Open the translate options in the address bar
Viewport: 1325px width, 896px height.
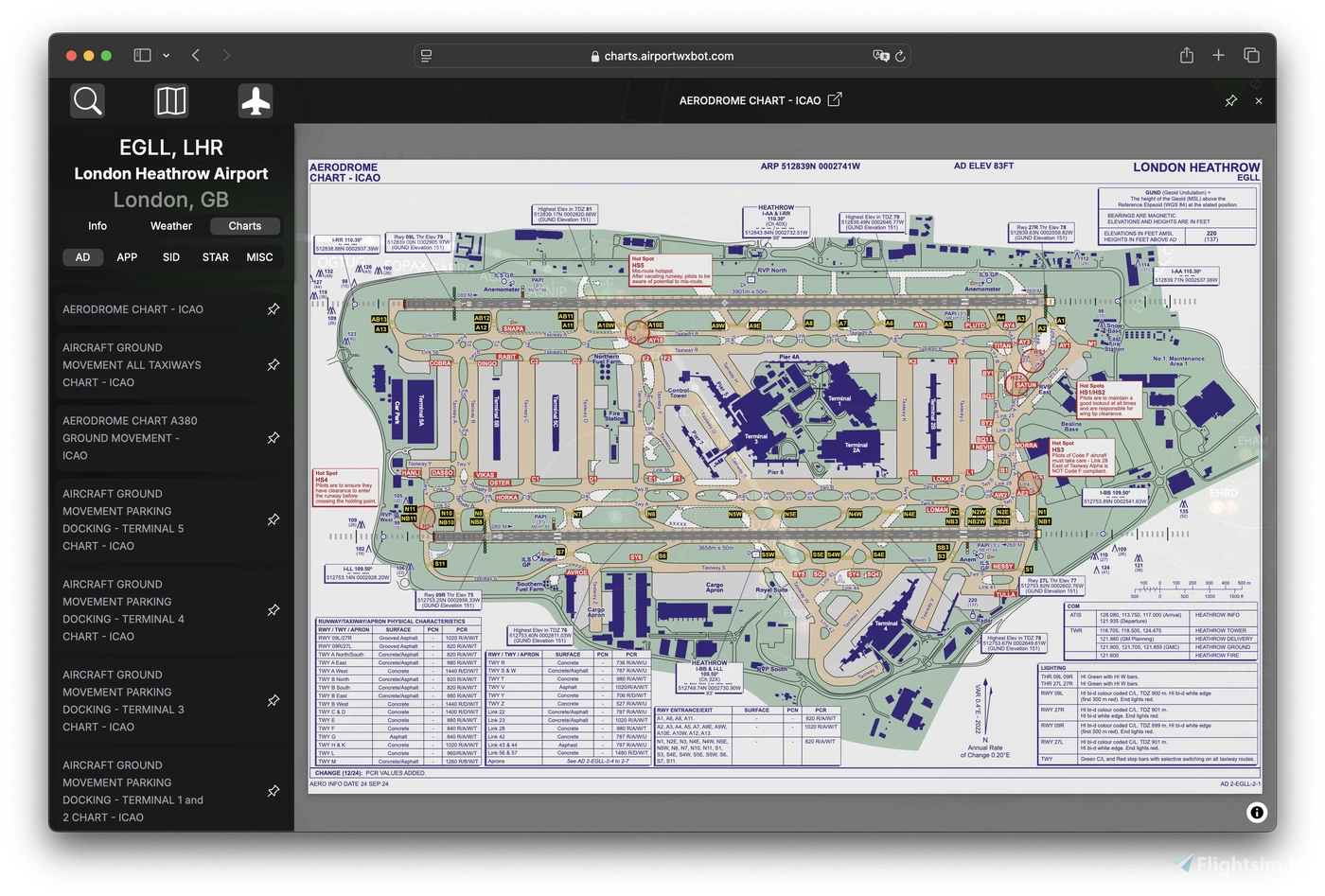tap(880, 56)
